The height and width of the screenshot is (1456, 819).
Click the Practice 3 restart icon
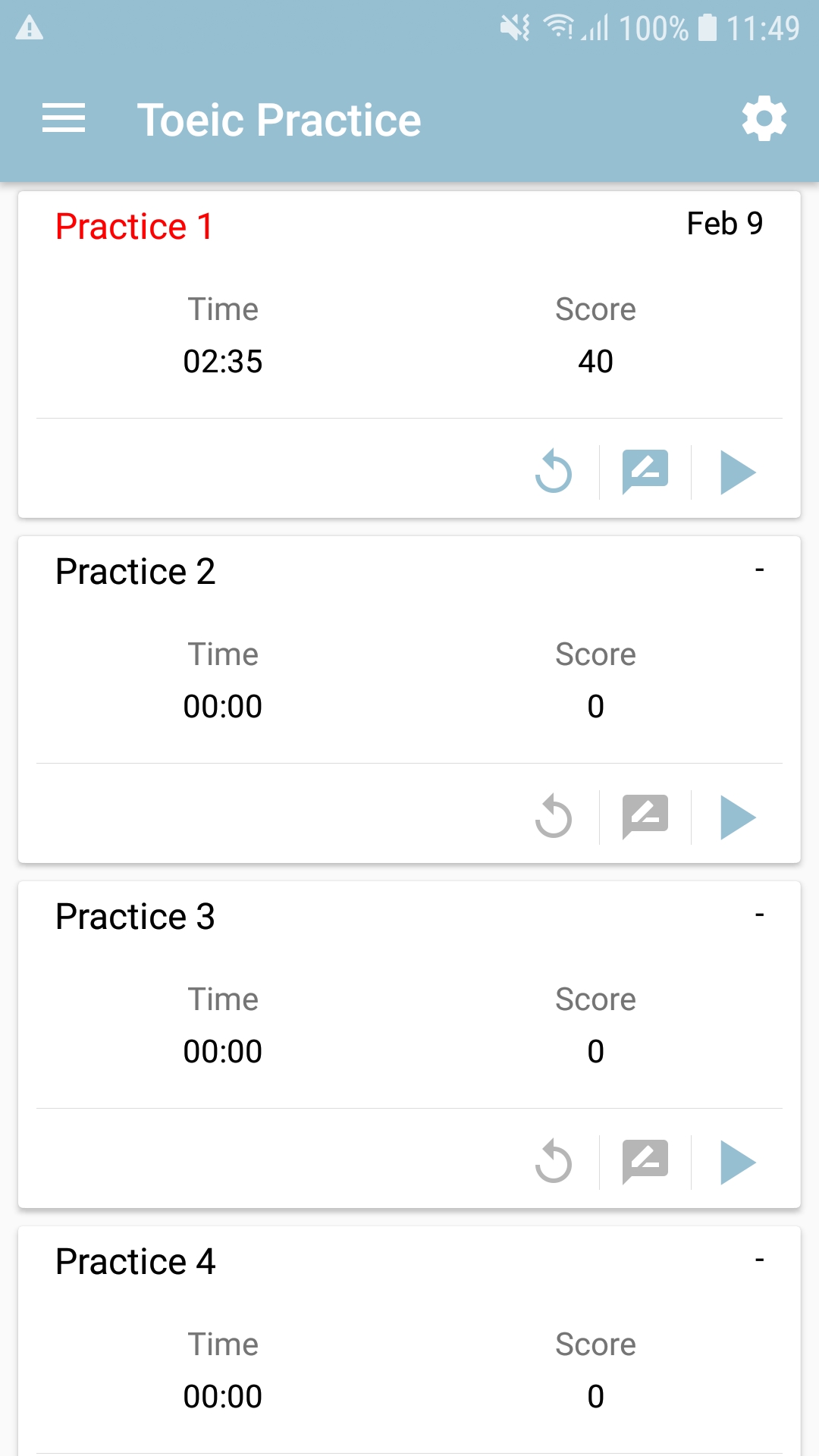coord(554,1162)
